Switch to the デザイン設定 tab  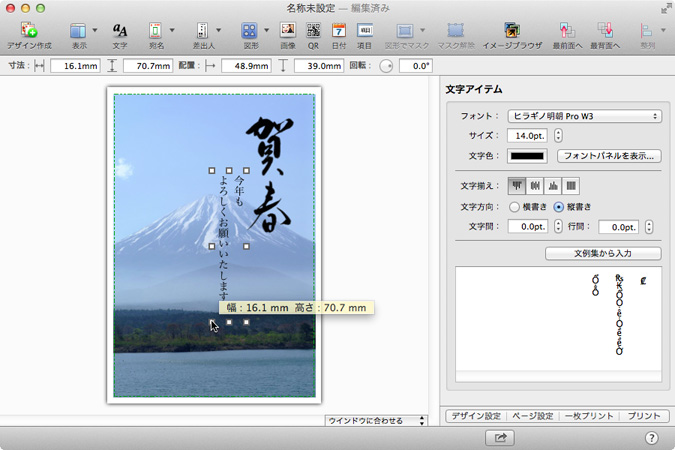(x=475, y=415)
